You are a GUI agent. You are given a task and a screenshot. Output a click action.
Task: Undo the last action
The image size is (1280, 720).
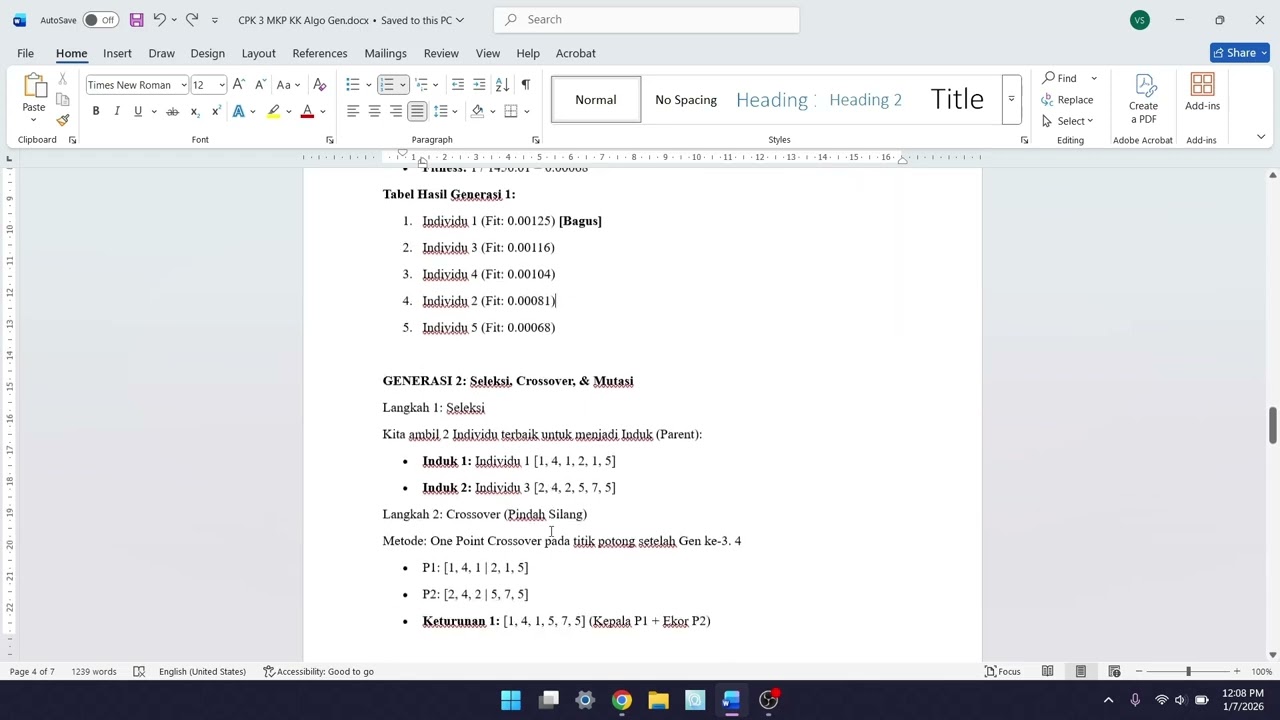(x=158, y=20)
